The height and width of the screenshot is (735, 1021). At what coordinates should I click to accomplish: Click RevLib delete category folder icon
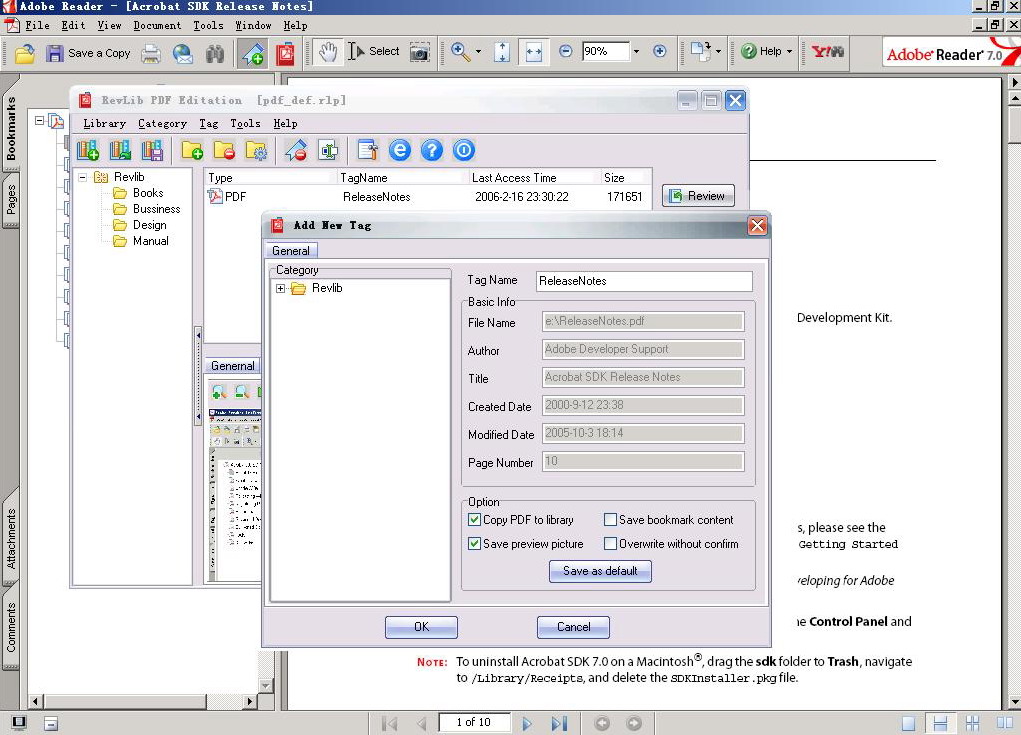224,150
